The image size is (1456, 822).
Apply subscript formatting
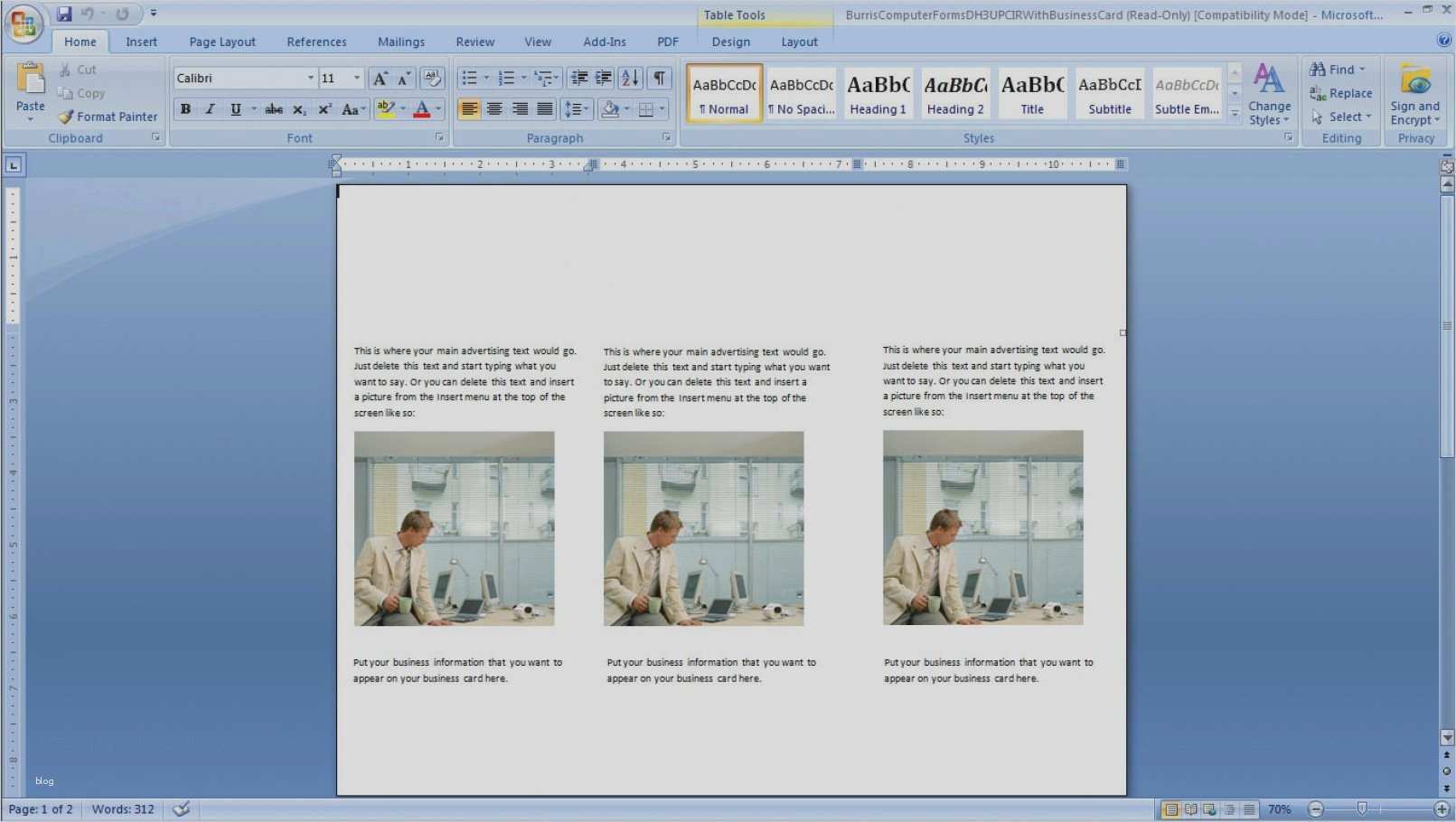tap(298, 108)
